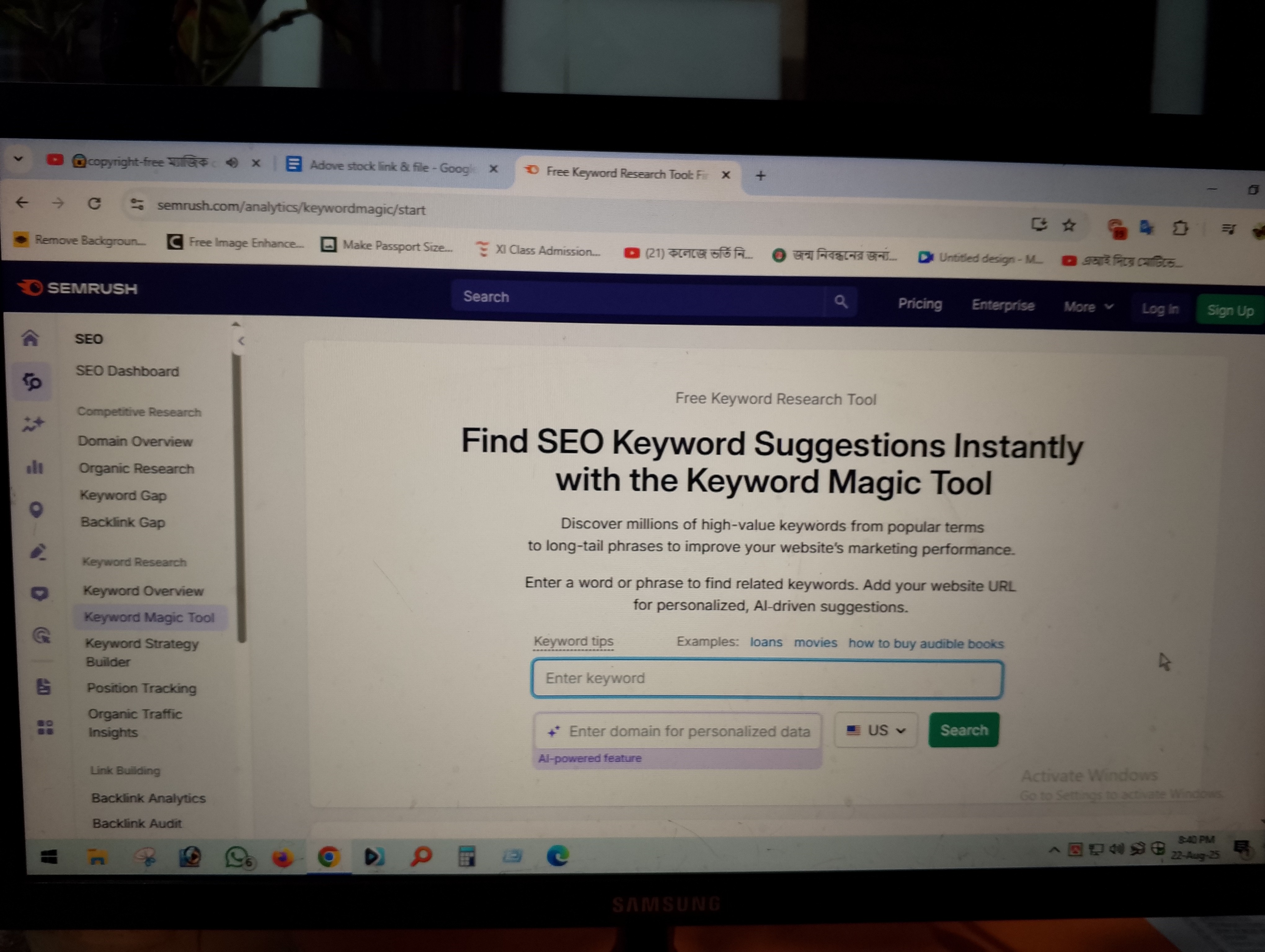This screenshot has width=1265, height=952.
Task: Reload the page using the refresh icon
Action: (94, 203)
